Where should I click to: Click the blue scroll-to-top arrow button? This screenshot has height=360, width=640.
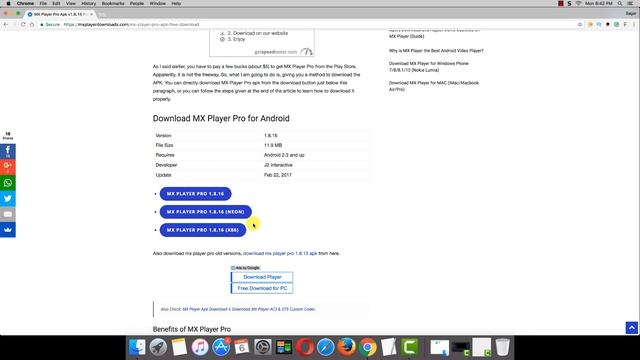coord(631,328)
